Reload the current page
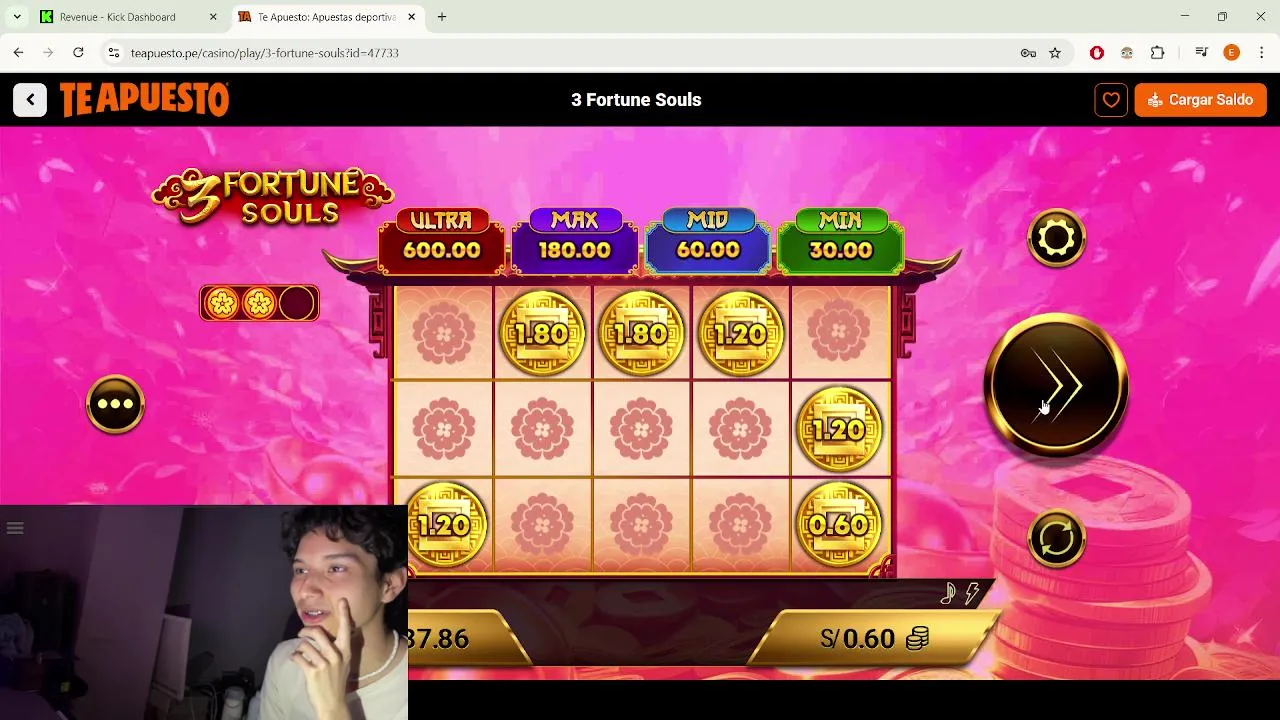 click(x=78, y=53)
